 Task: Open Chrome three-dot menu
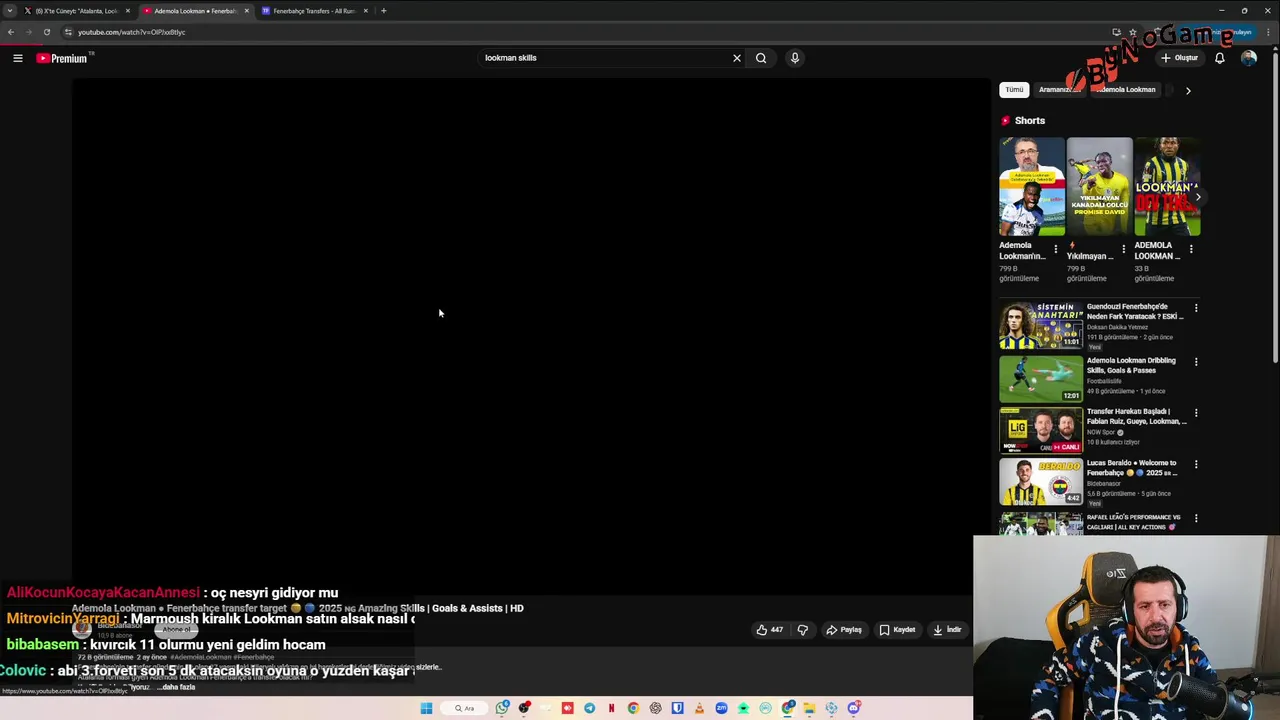pyautogui.click(x=1268, y=32)
